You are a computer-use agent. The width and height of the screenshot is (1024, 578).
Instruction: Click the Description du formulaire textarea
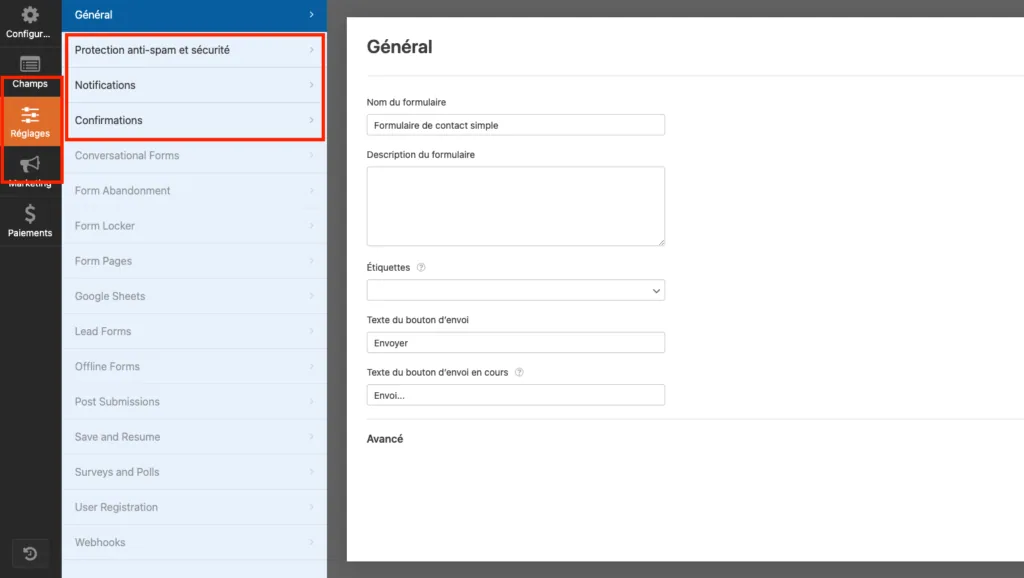515,206
